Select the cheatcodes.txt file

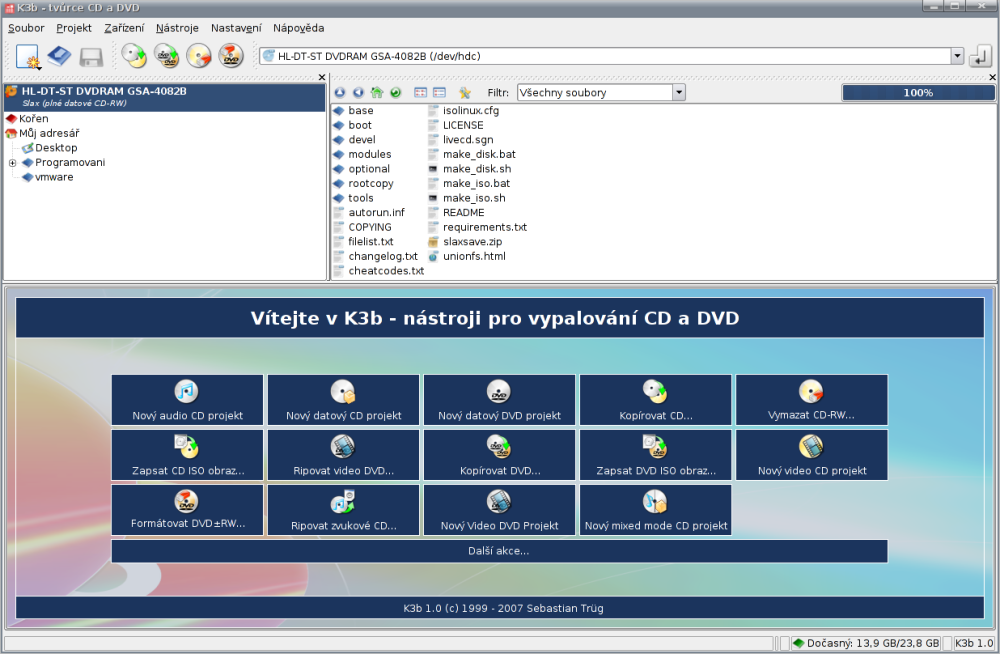(379, 271)
